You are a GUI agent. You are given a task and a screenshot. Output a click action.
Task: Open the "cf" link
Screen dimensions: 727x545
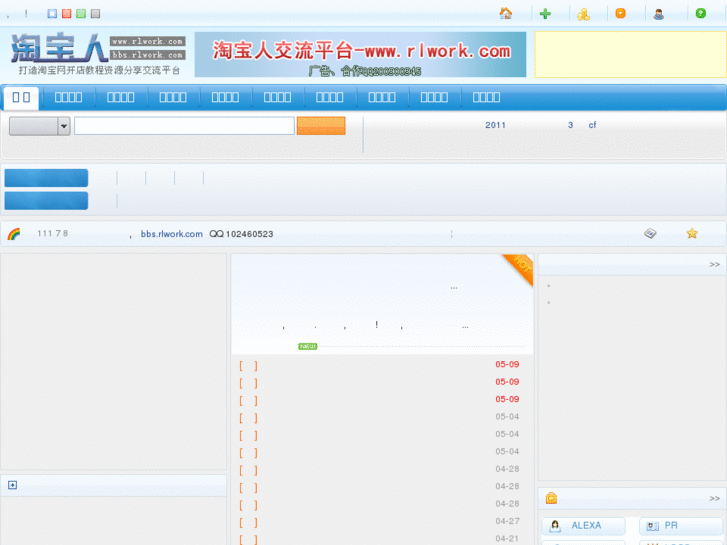coord(592,125)
